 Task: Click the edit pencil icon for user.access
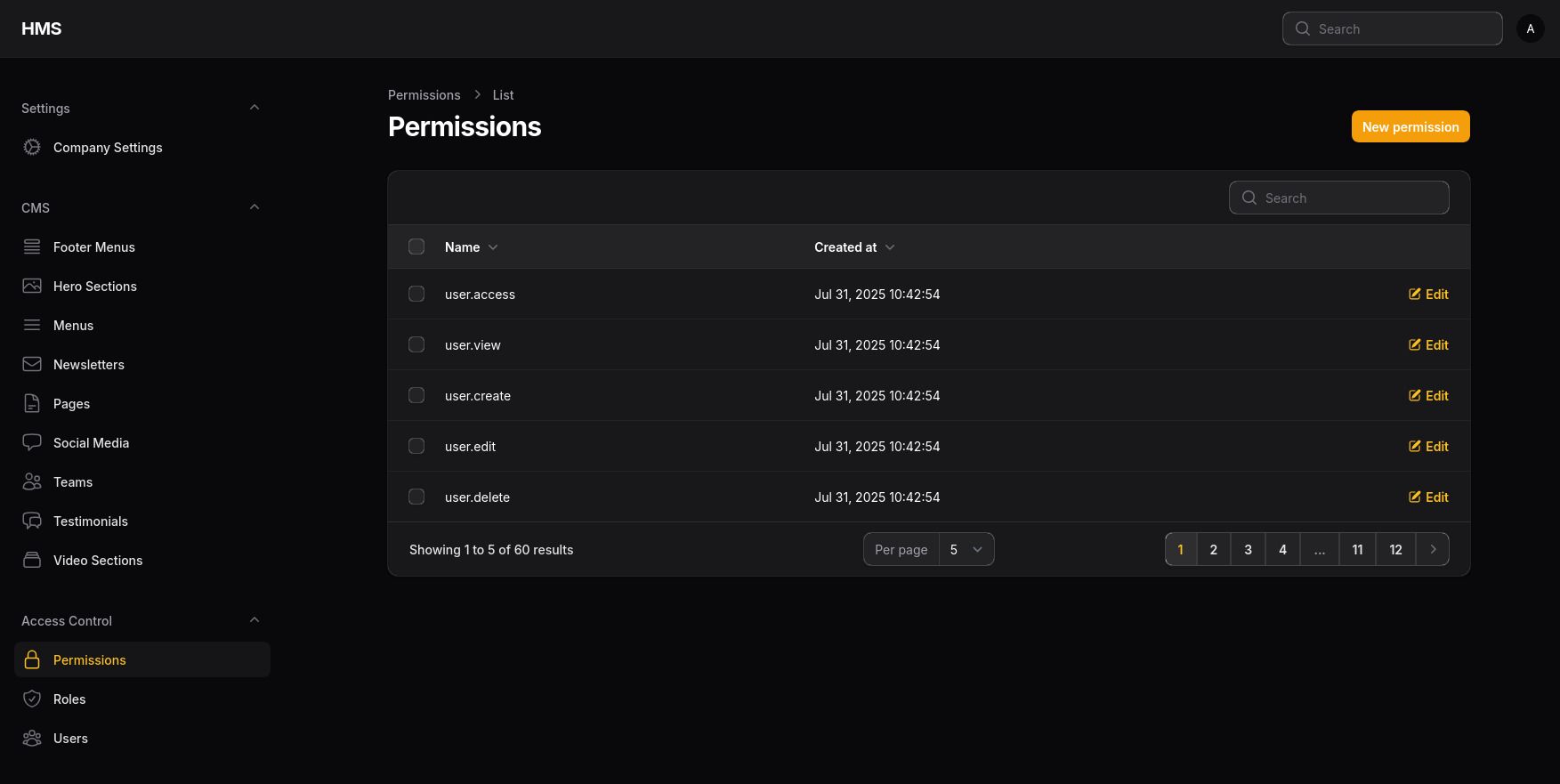point(1415,294)
